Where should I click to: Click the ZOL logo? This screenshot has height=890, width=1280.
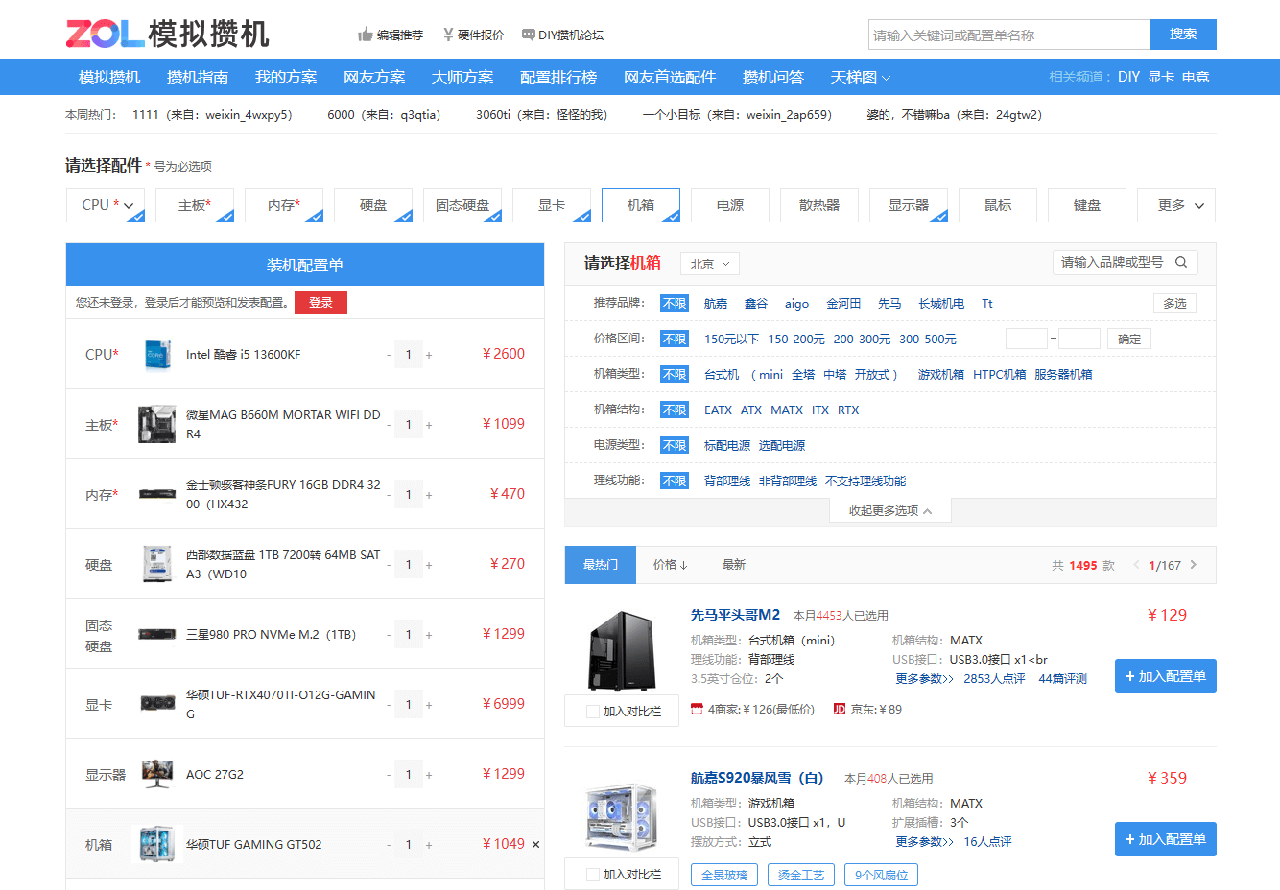tap(105, 33)
